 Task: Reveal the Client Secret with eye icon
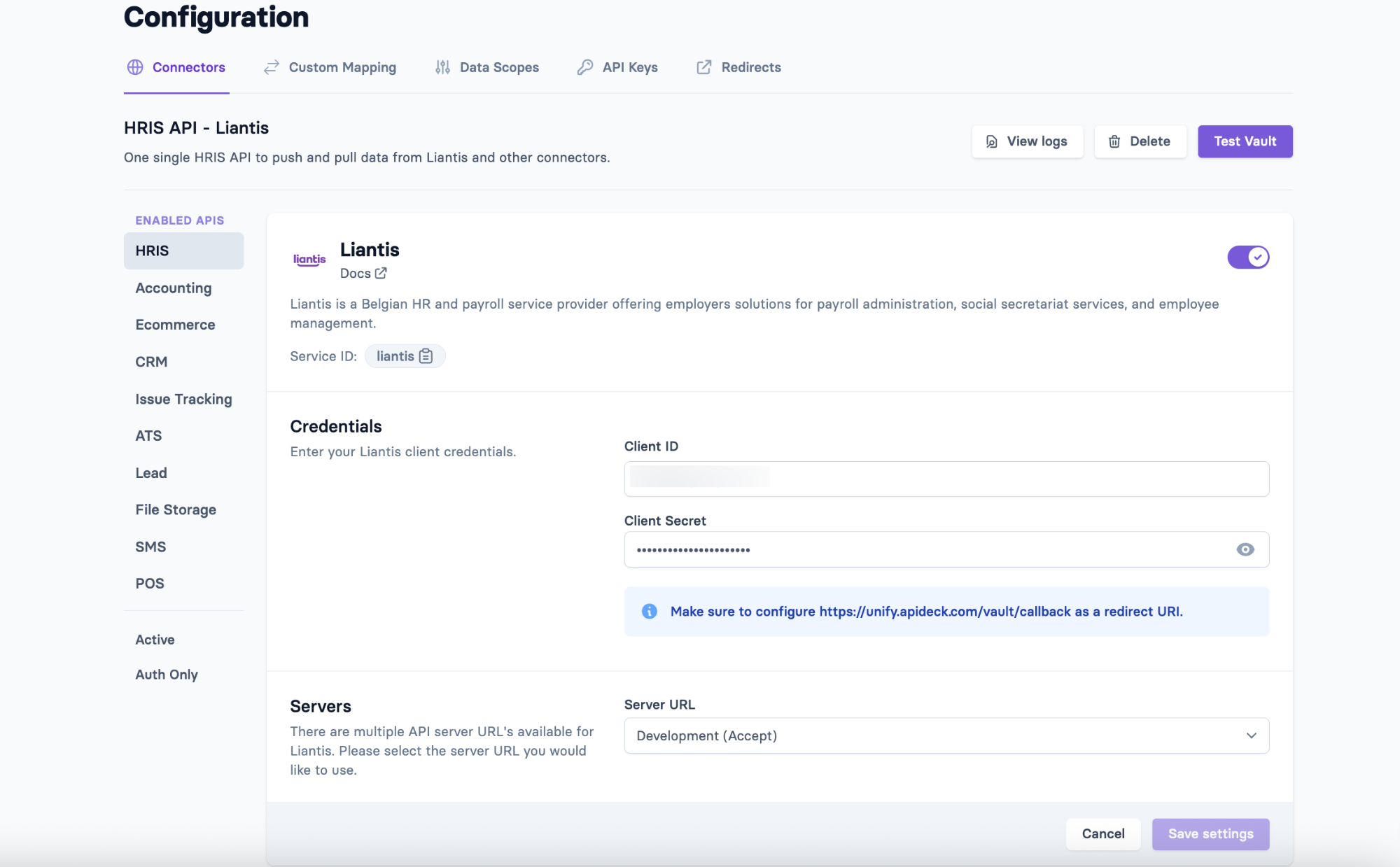click(x=1245, y=549)
